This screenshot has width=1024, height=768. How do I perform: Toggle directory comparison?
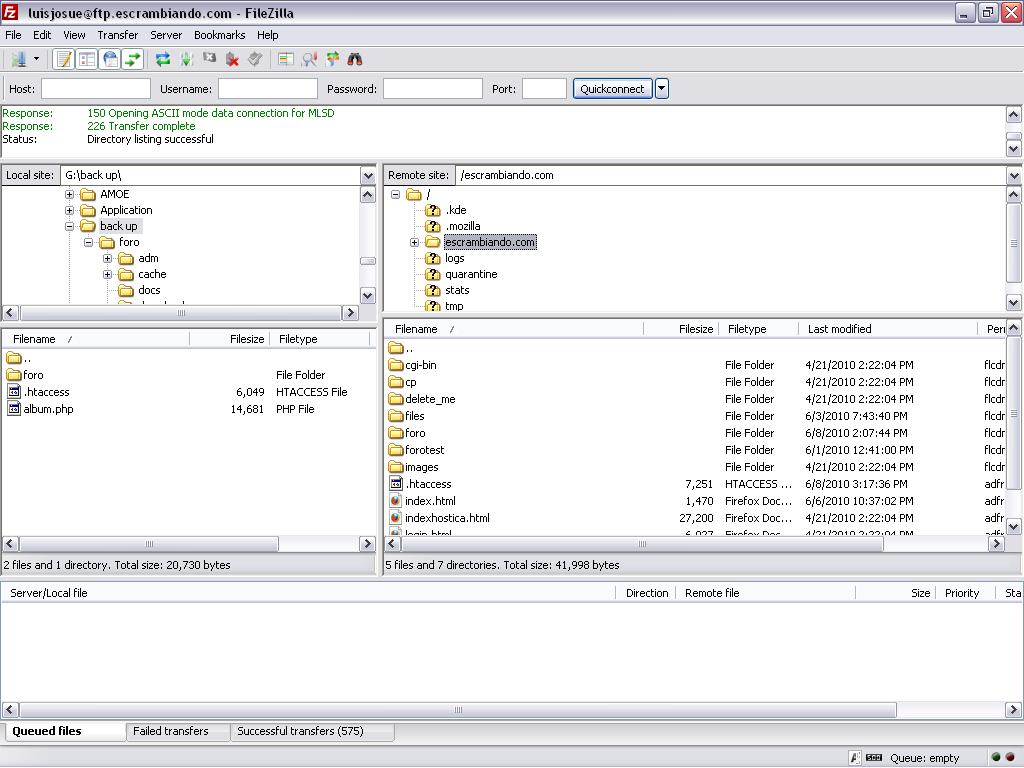coord(309,59)
